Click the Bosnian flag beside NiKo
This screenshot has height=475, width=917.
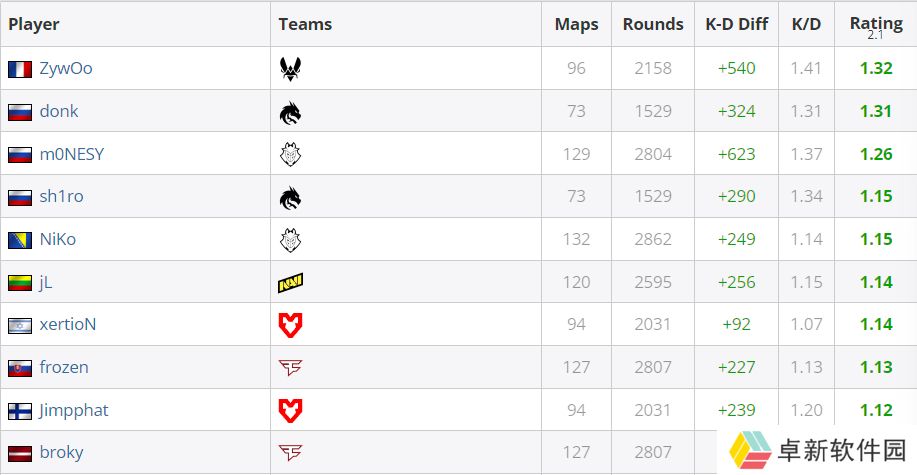[20, 240]
